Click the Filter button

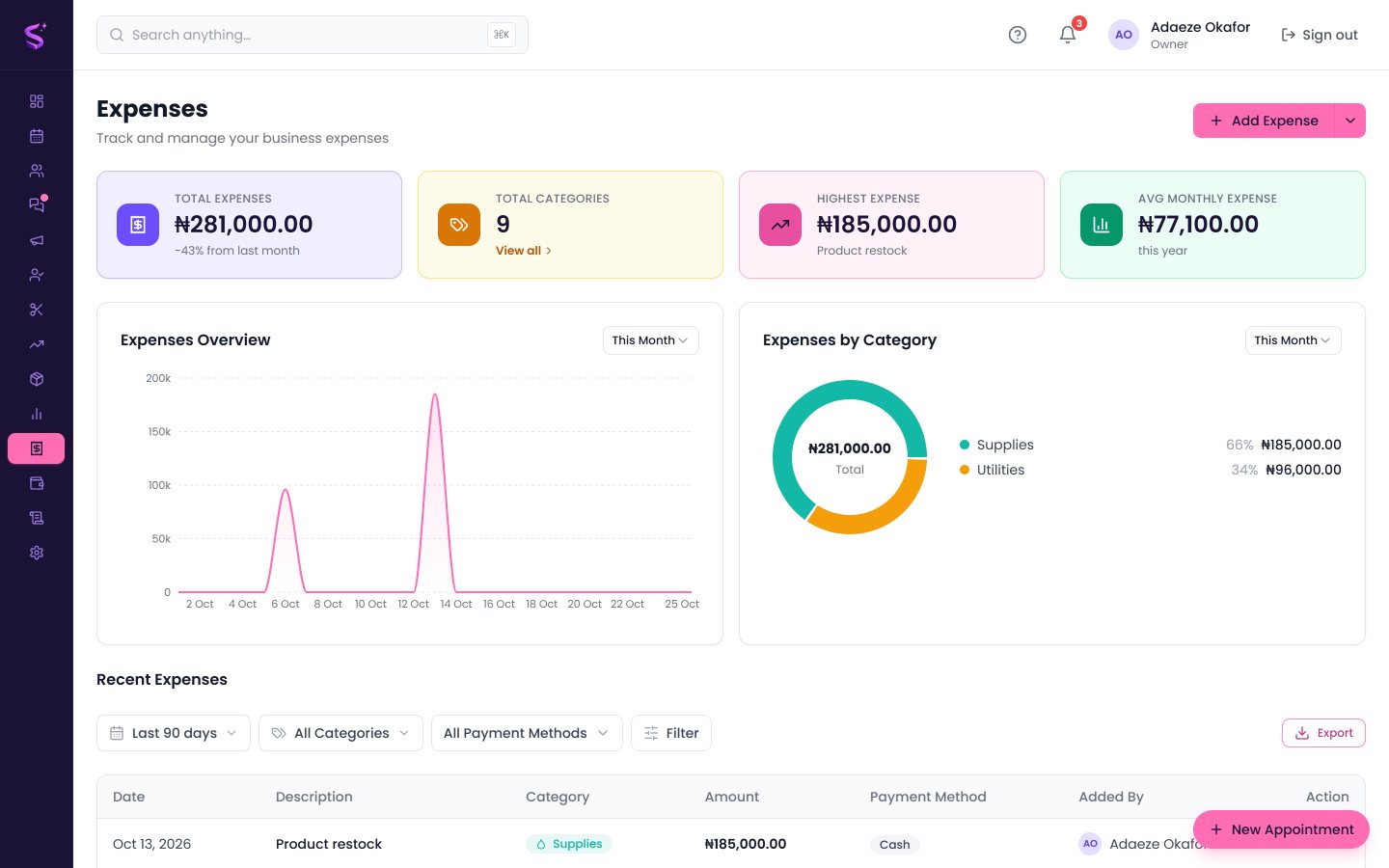pyautogui.click(x=671, y=733)
